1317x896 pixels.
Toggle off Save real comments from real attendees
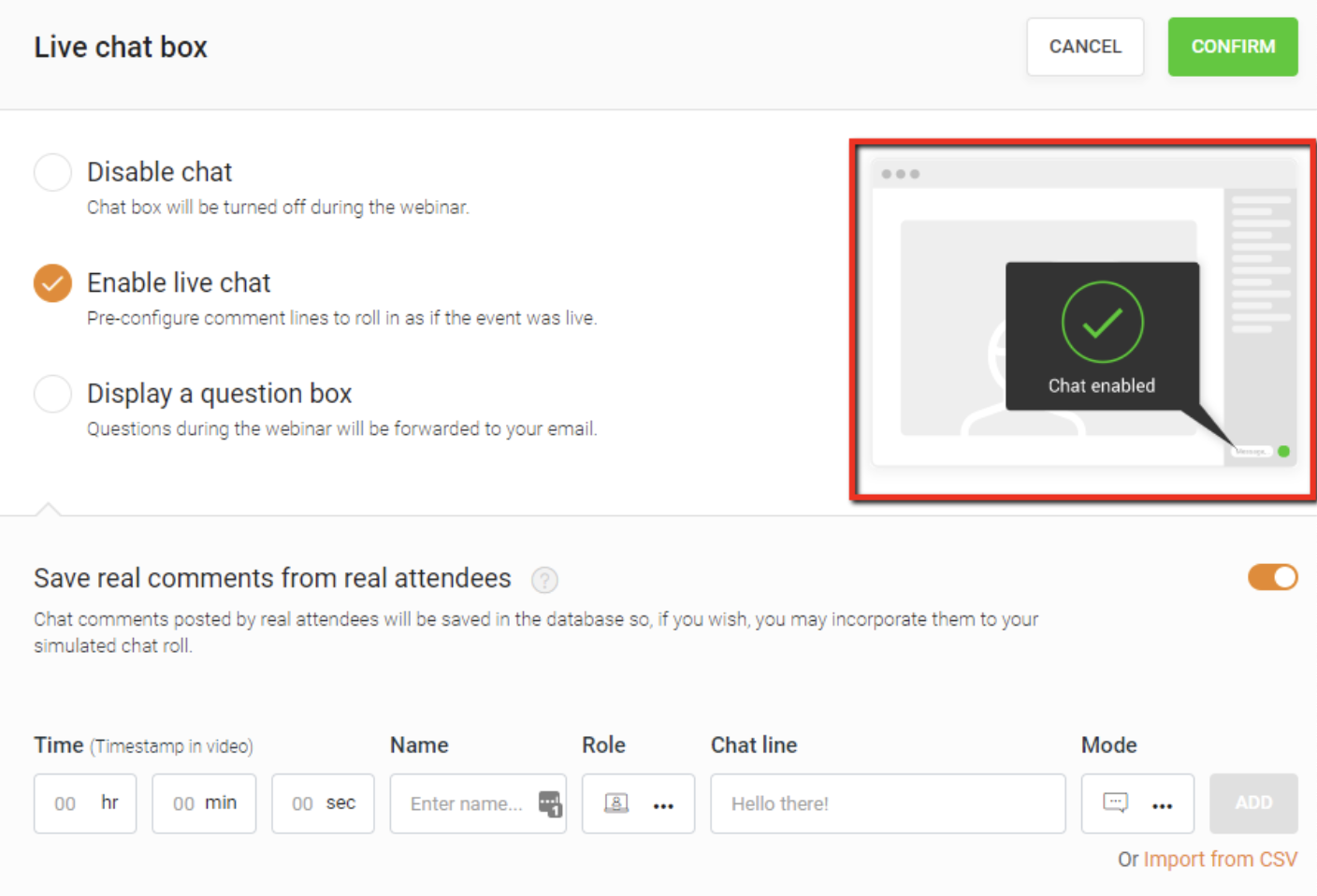point(1273,578)
